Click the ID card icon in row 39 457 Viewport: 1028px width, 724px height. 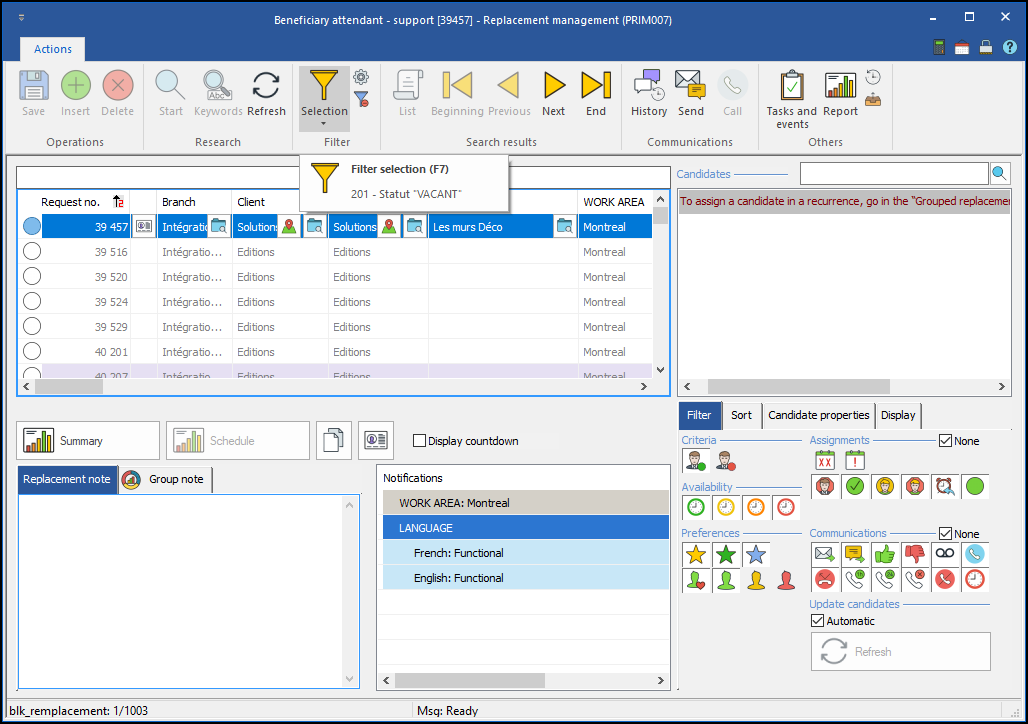pos(144,227)
